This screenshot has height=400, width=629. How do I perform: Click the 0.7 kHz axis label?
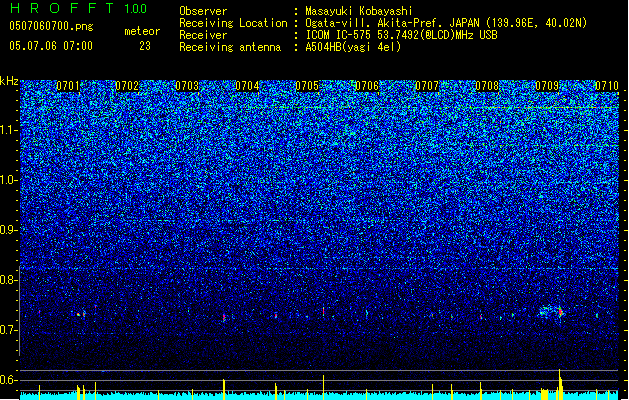(9, 330)
